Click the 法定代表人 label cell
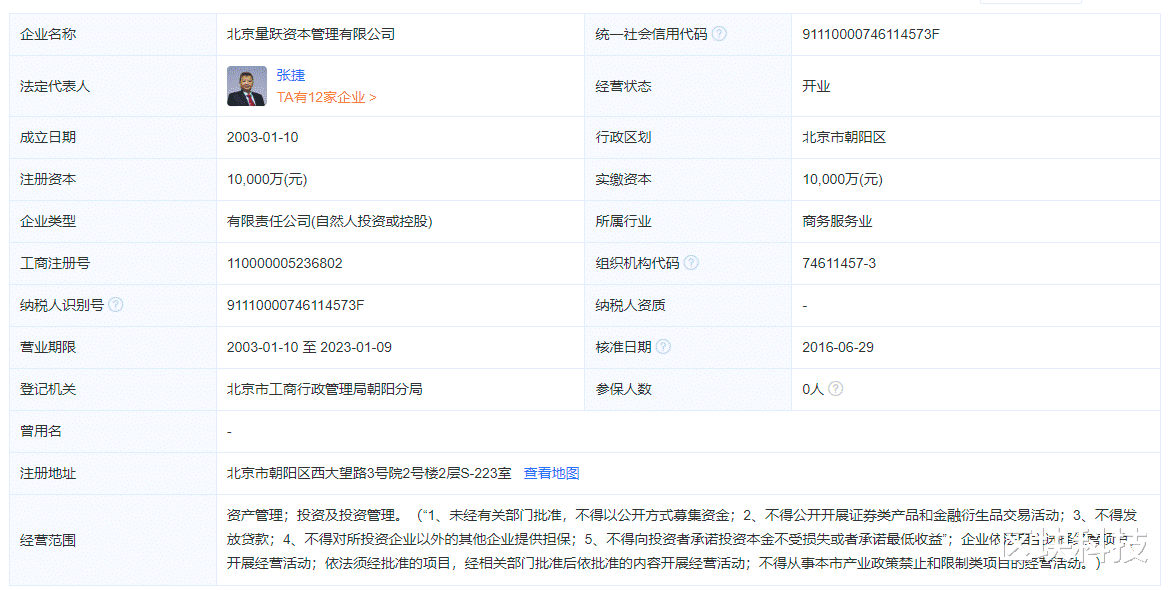 pos(112,86)
